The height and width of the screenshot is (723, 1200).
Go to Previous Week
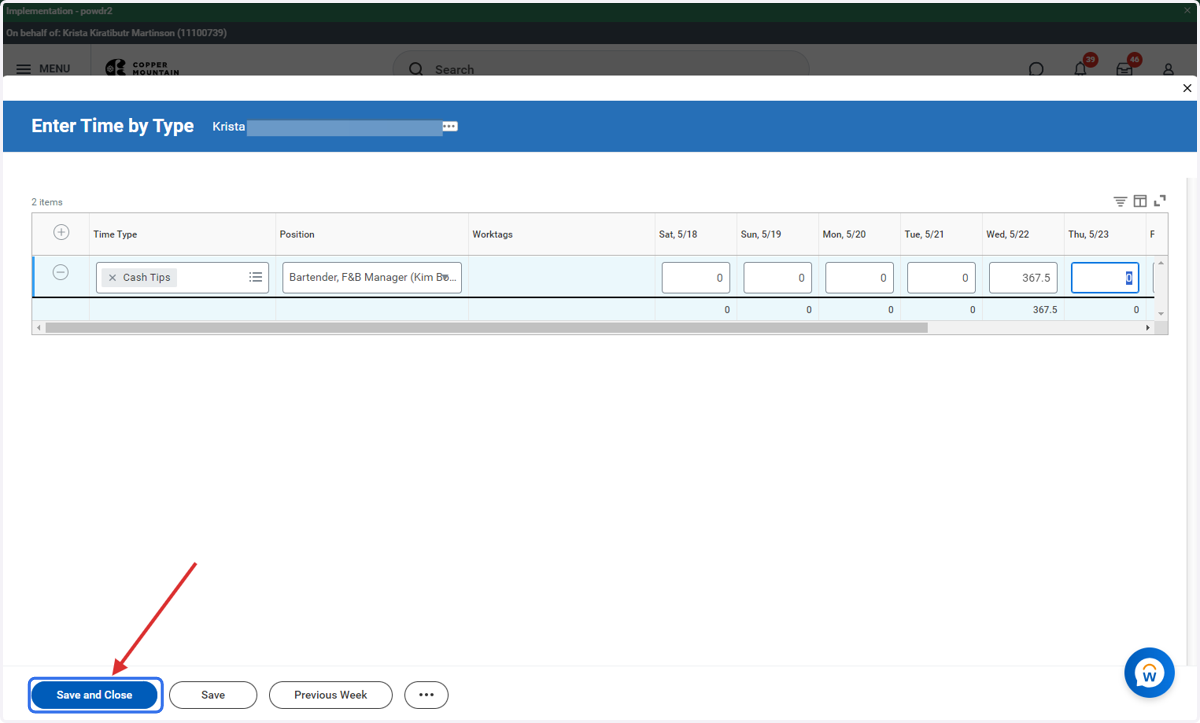click(331, 695)
